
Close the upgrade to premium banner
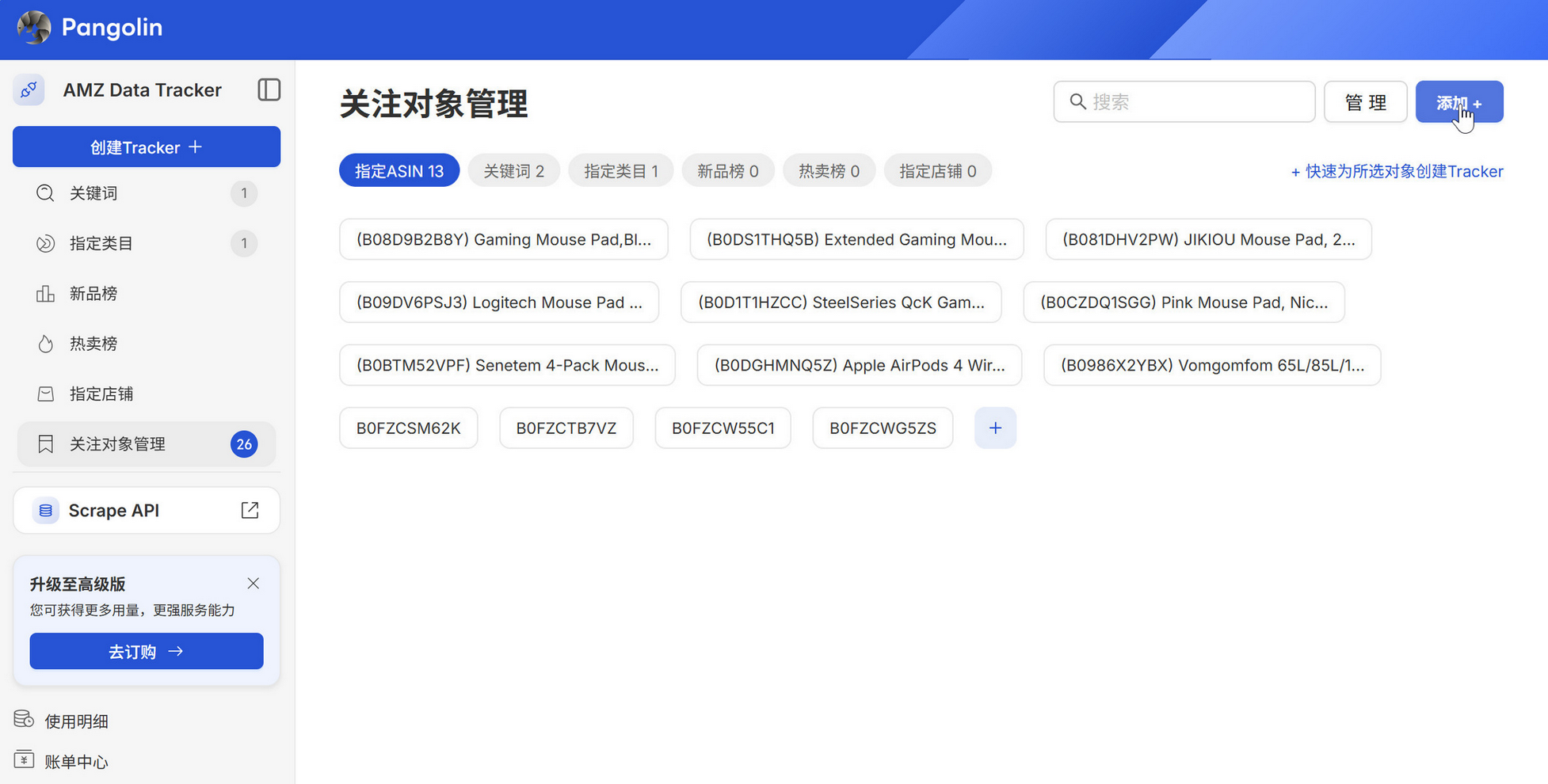pos(253,584)
